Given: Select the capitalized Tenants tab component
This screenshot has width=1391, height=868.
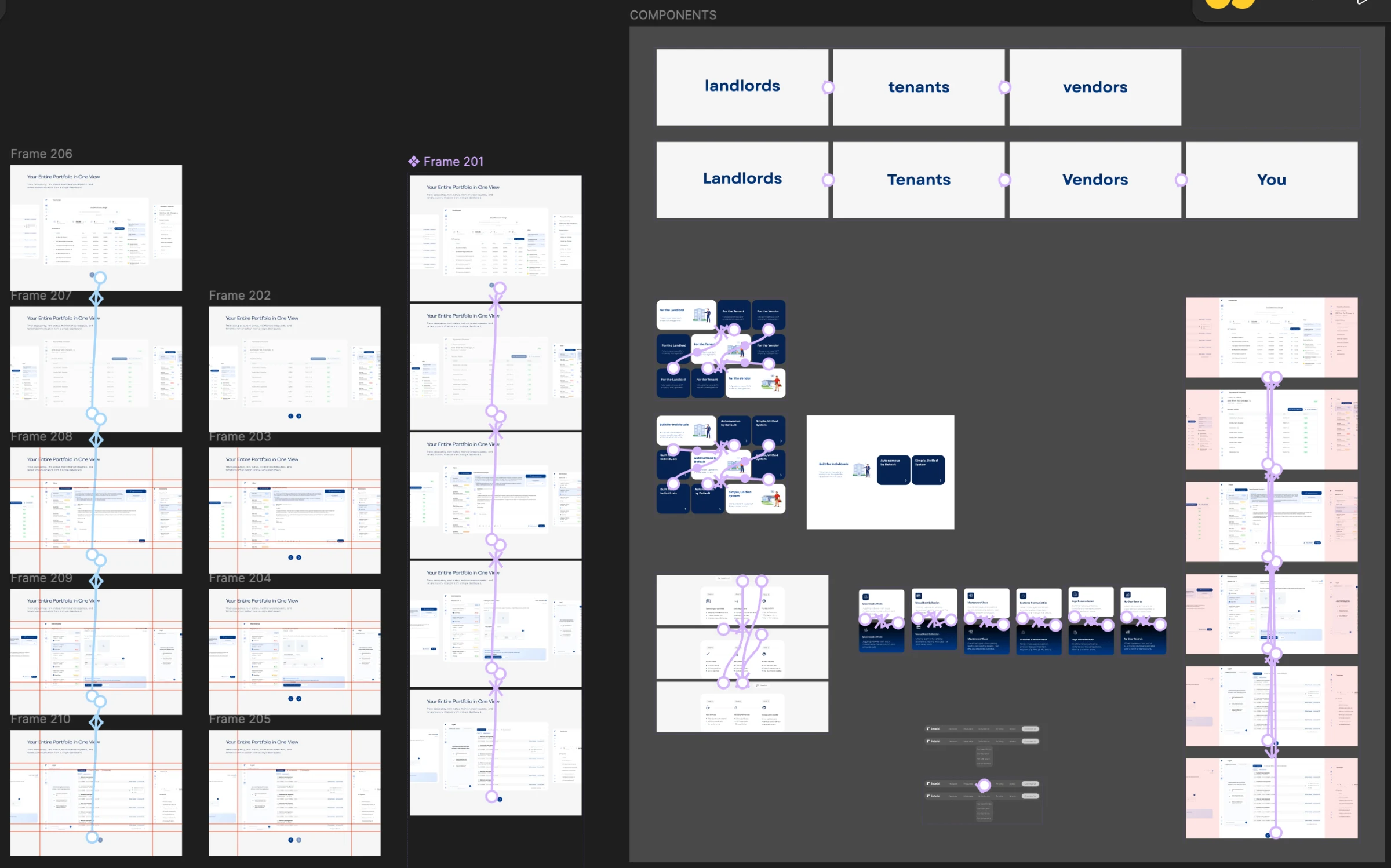Looking at the screenshot, I should pyautogui.click(x=919, y=180).
